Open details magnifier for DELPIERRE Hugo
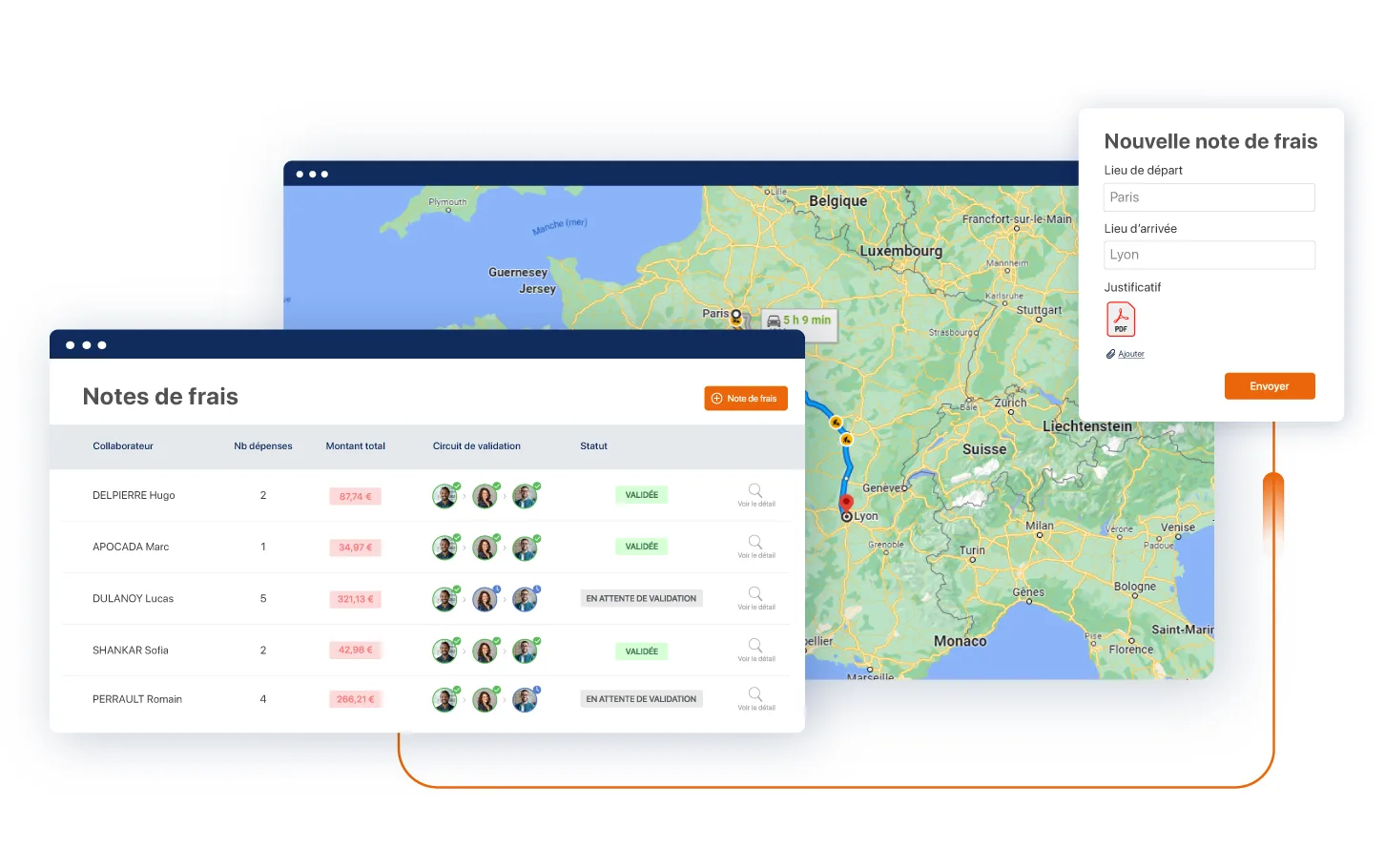Screen dimensions: 1385x868 tap(755, 490)
